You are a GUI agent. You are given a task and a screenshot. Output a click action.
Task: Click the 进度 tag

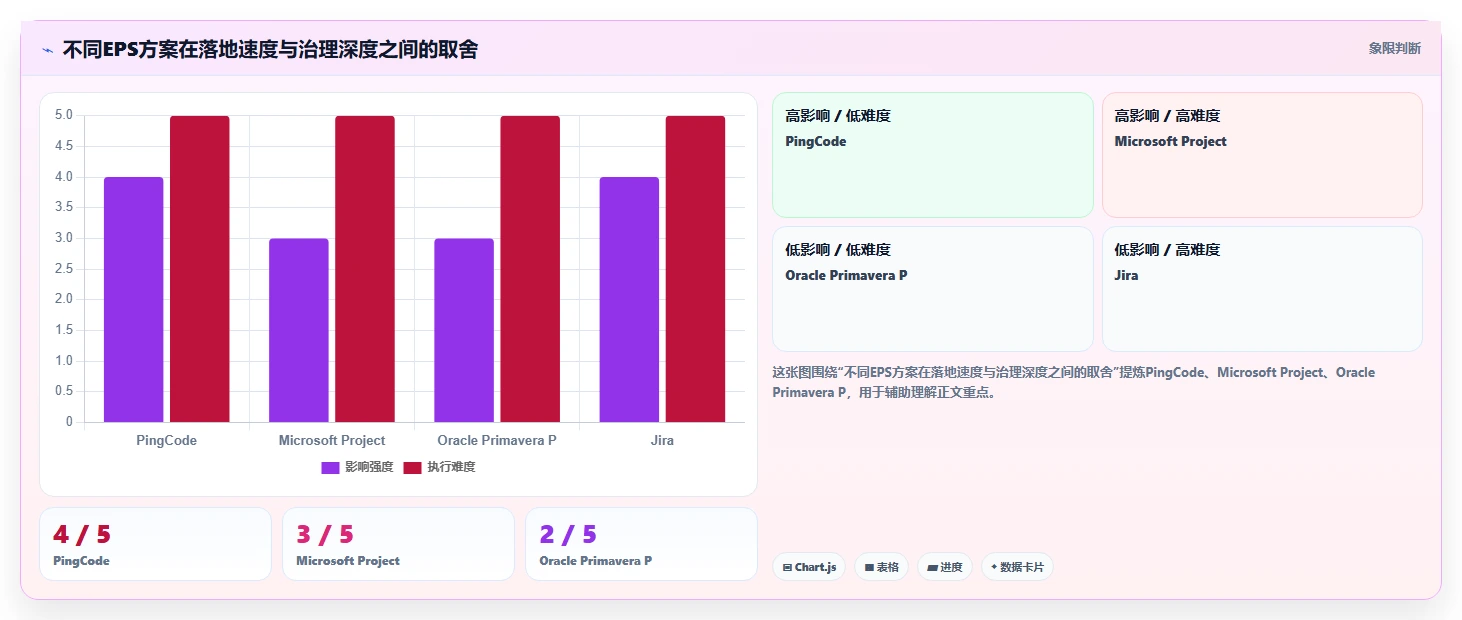tap(945, 567)
